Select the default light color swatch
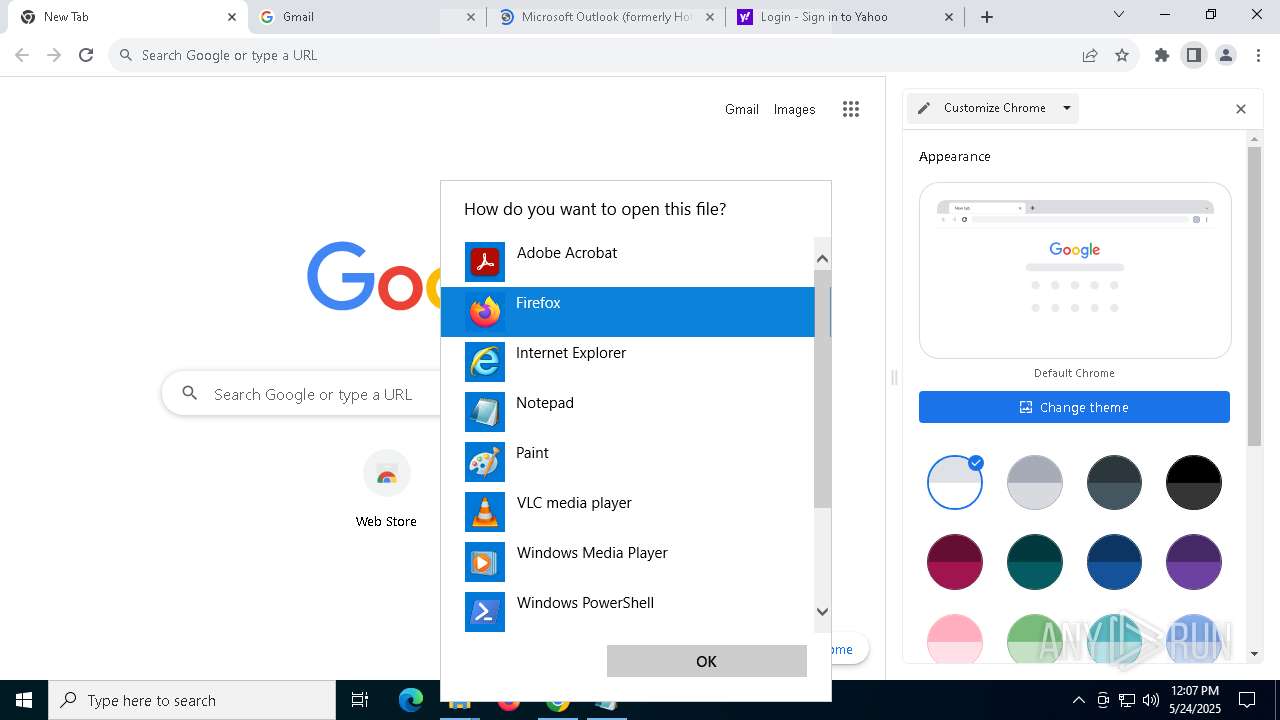This screenshot has width=1280, height=720. click(955, 482)
